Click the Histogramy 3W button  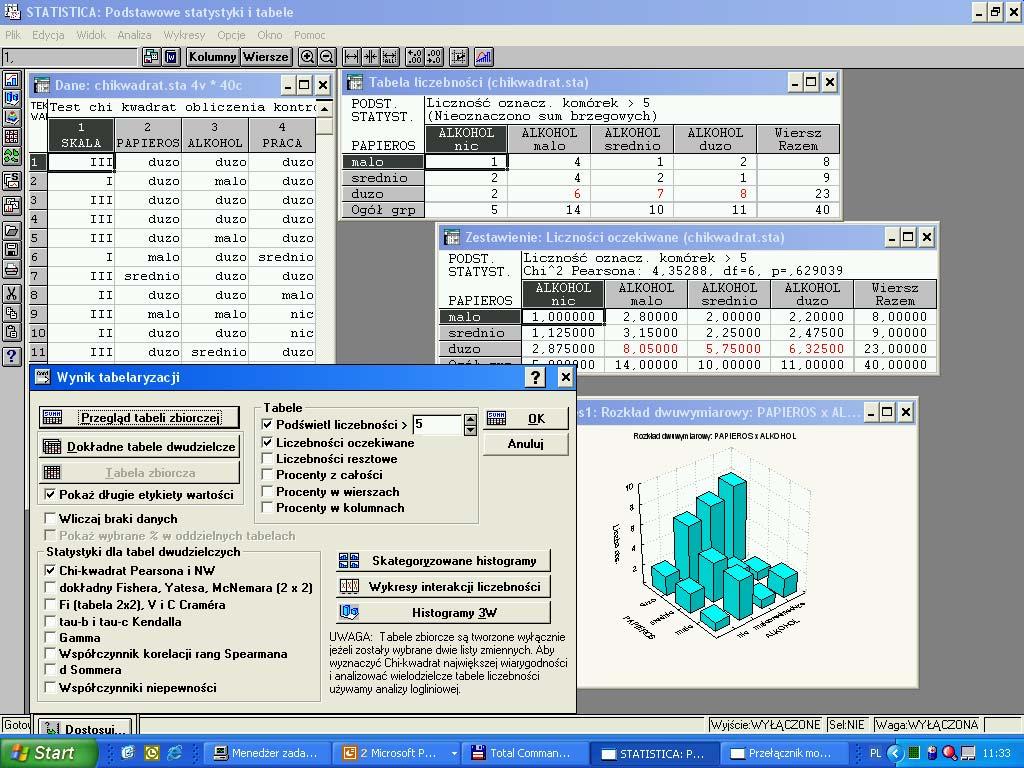tap(443, 613)
